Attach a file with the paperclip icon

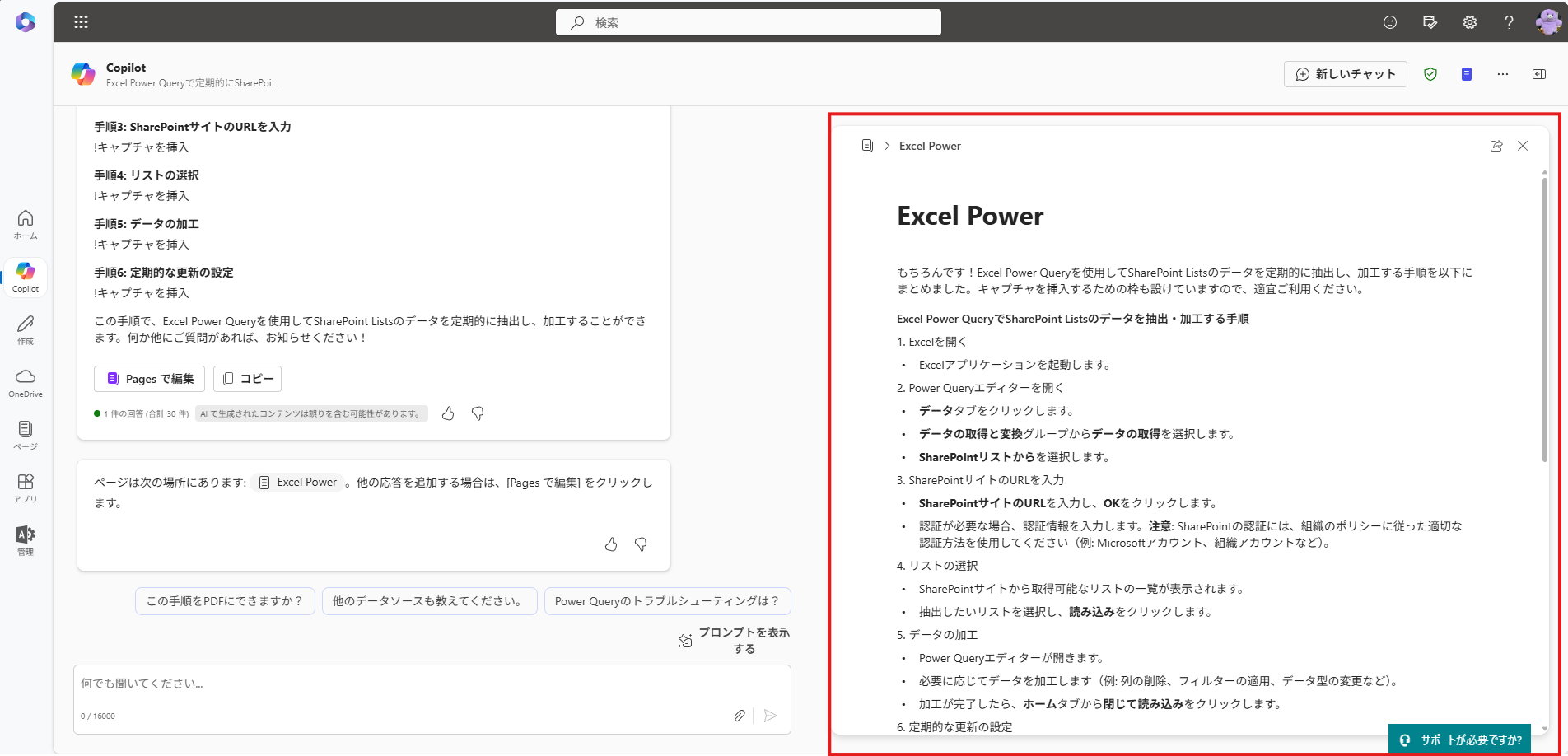click(x=740, y=716)
